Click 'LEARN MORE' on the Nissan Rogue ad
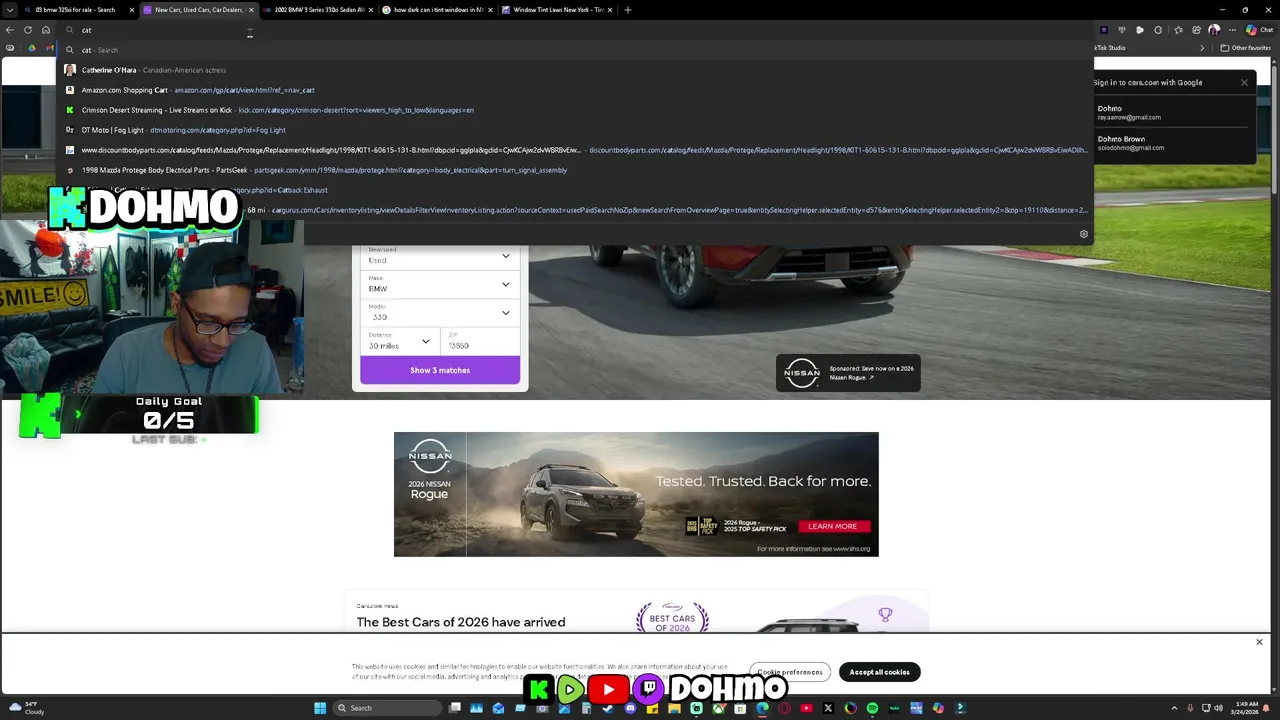This screenshot has height=720, width=1280. tap(833, 526)
